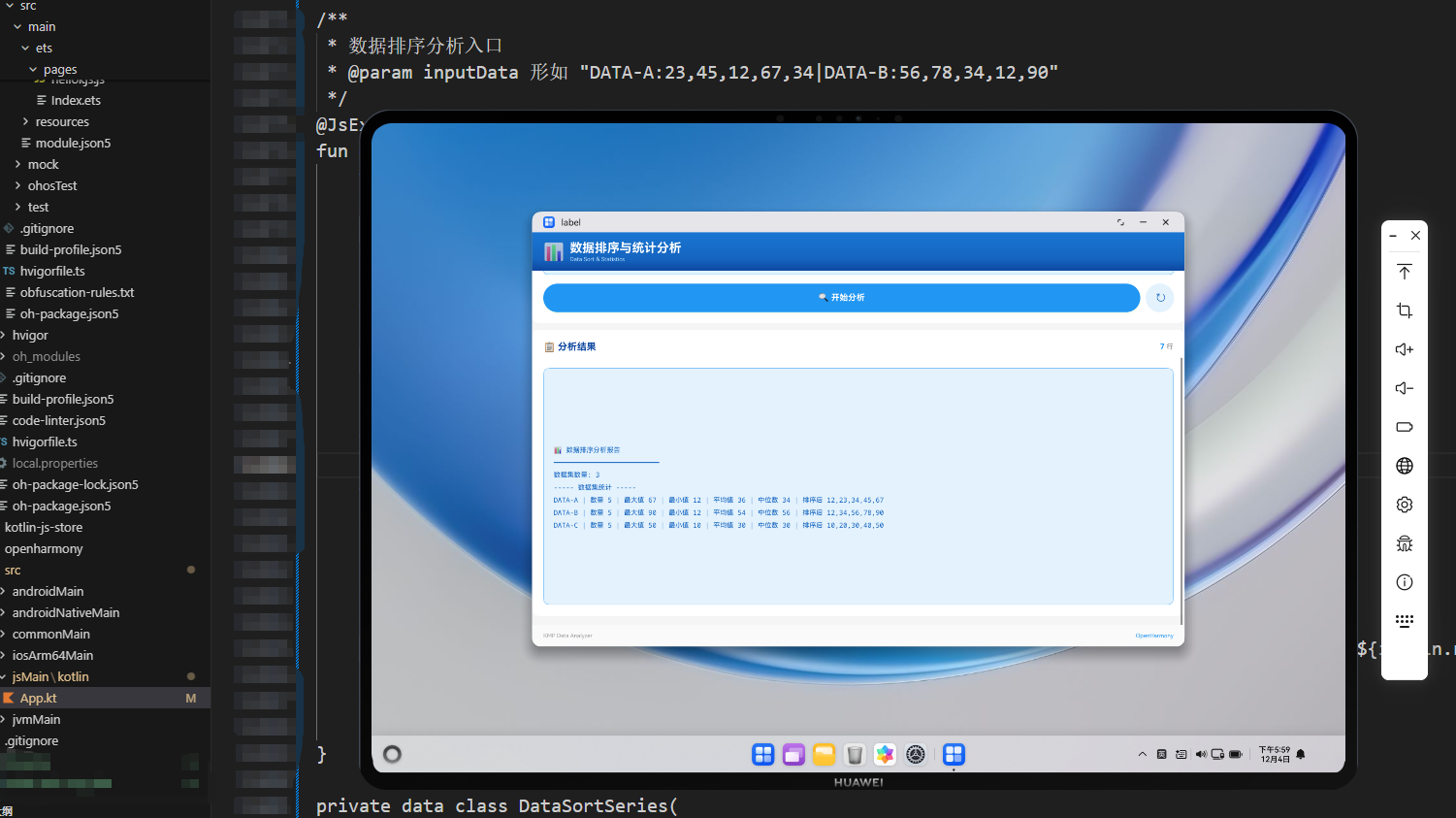Show the keyboard via emulator toolbar icon
The width and height of the screenshot is (1456, 818).
pyautogui.click(x=1404, y=621)
